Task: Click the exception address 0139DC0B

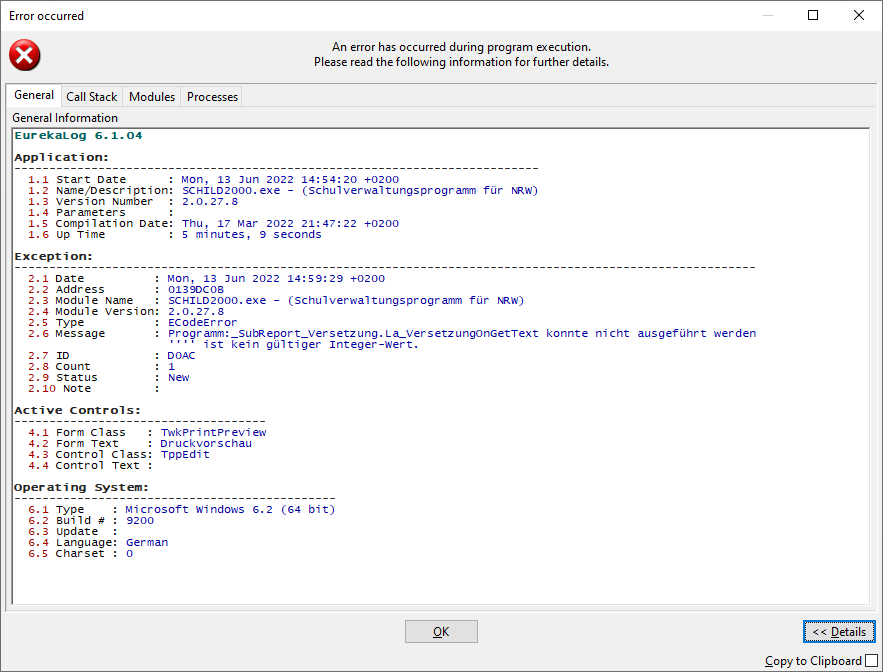Action: point(196,290)
